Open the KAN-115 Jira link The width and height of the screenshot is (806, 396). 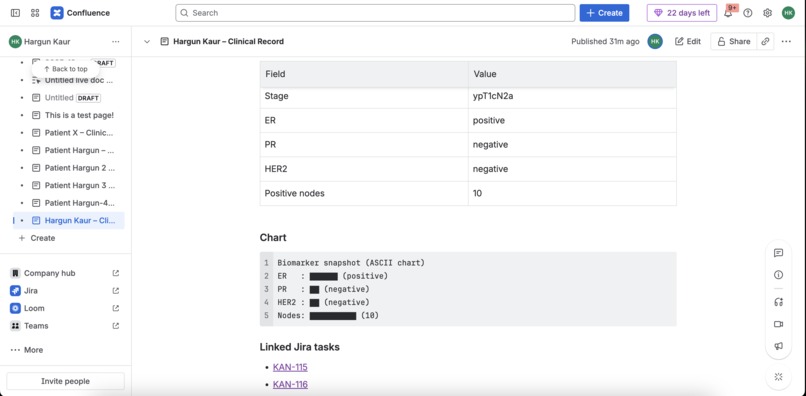[x=290, y=367]
